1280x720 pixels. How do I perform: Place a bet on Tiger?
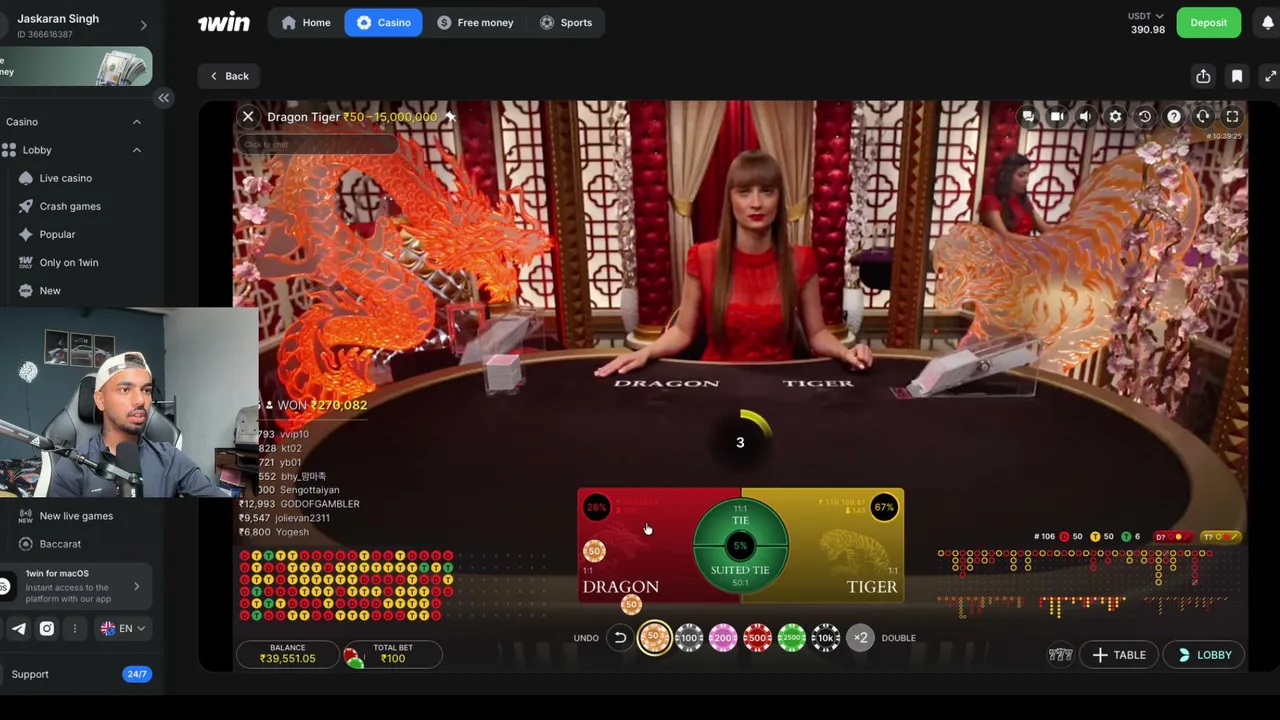(846, 546)
